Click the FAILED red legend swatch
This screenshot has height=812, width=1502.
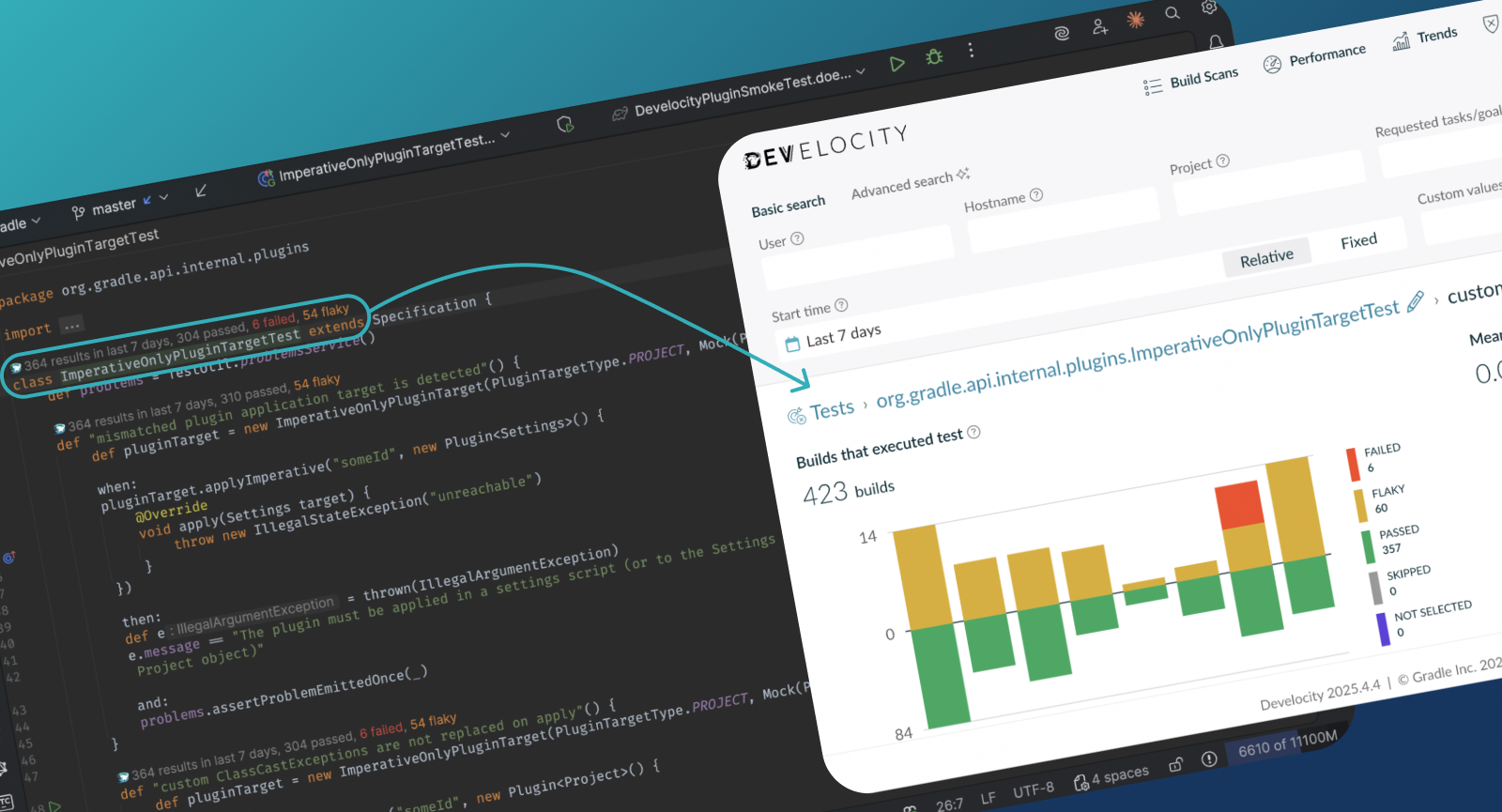click(1353, 464)
